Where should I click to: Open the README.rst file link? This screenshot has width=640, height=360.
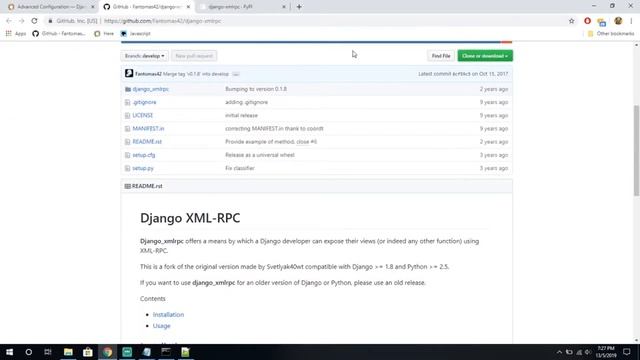147,142
